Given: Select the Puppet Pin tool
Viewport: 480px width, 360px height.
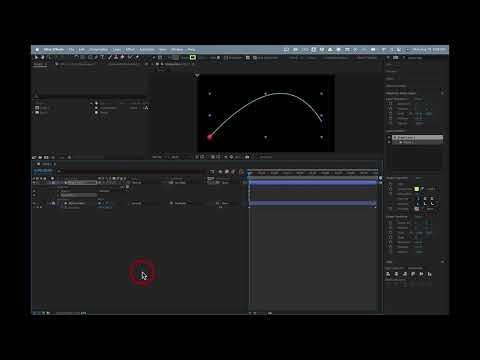Looking at the screenshot, I should point(137,57).
